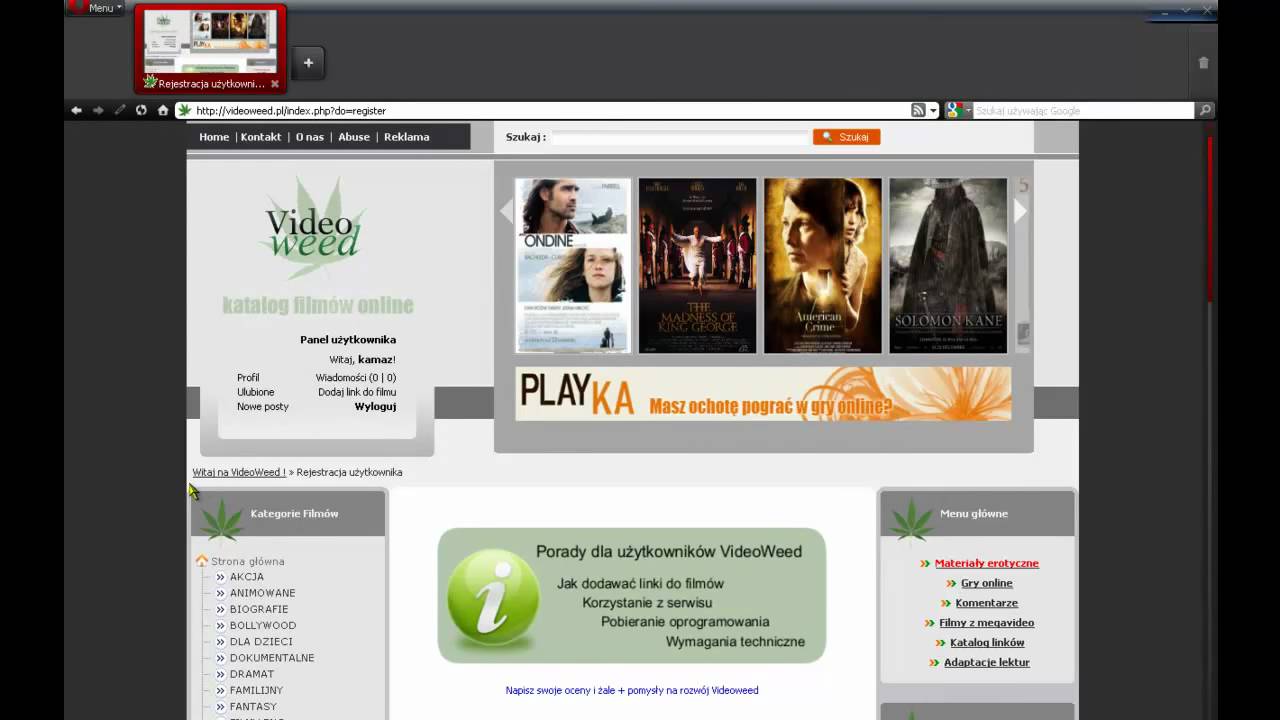This screenshot has height=720, width=1280.
Task: Open Ulubione favorites link
Action: tap(255, 392)
